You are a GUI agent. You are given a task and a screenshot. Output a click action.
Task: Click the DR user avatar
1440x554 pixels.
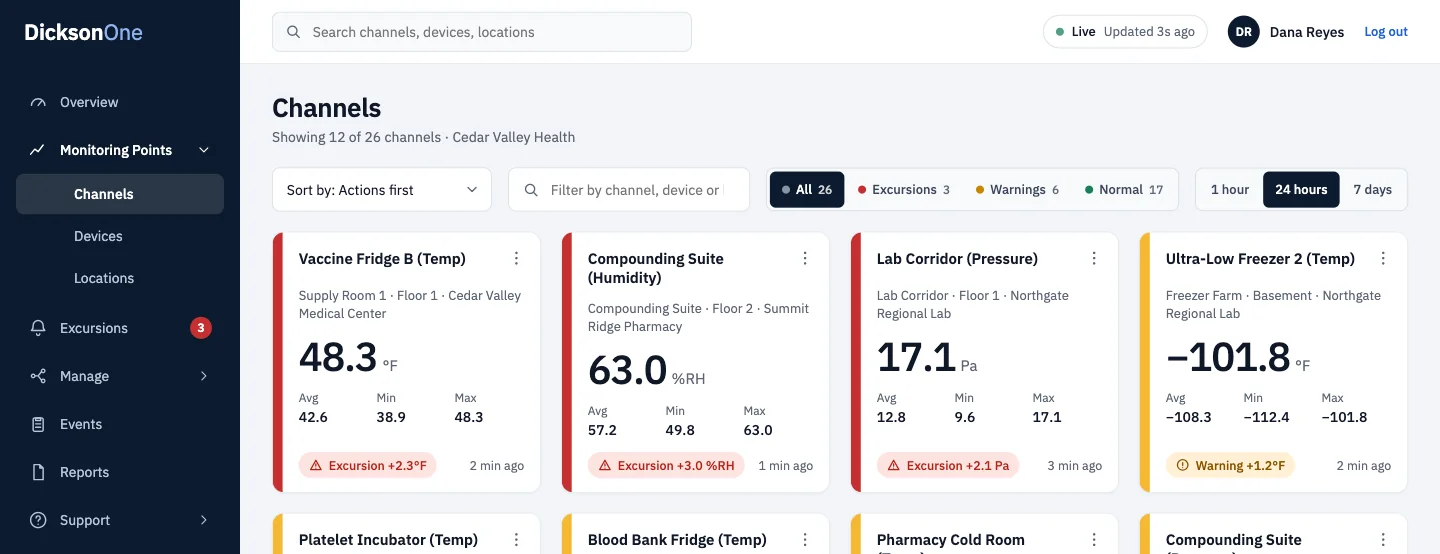tap(1243, 32)
